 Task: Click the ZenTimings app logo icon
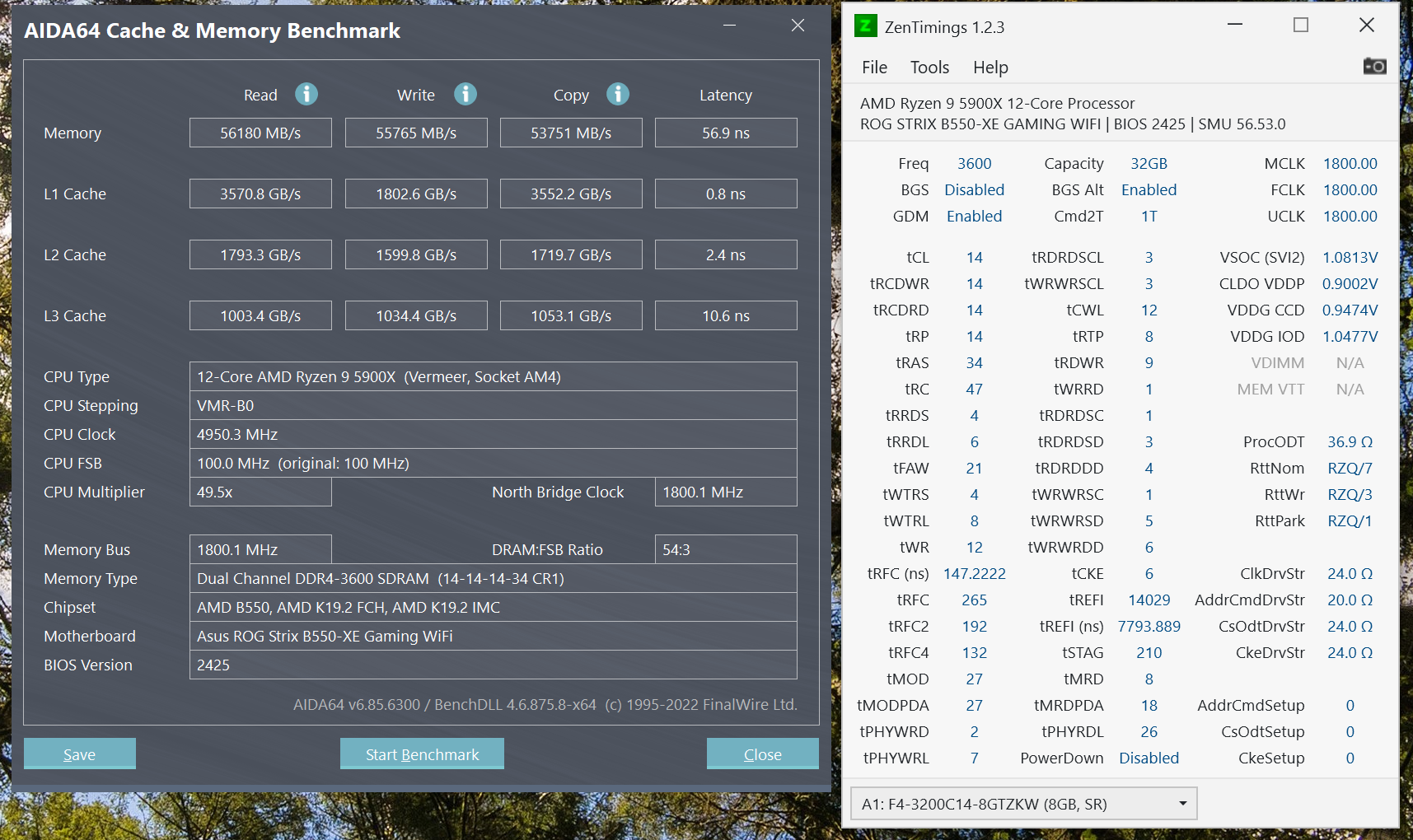click(865, 26)
